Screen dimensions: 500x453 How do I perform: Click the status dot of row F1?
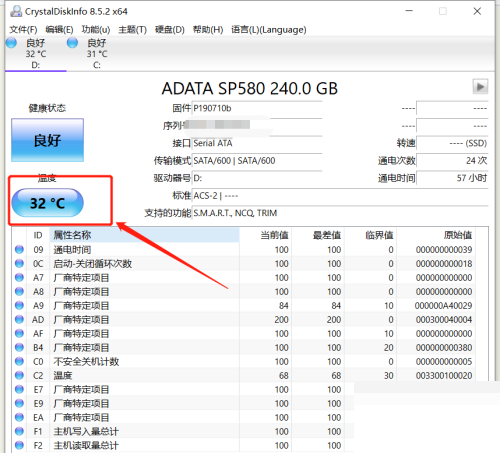click(x=19, y=431)
